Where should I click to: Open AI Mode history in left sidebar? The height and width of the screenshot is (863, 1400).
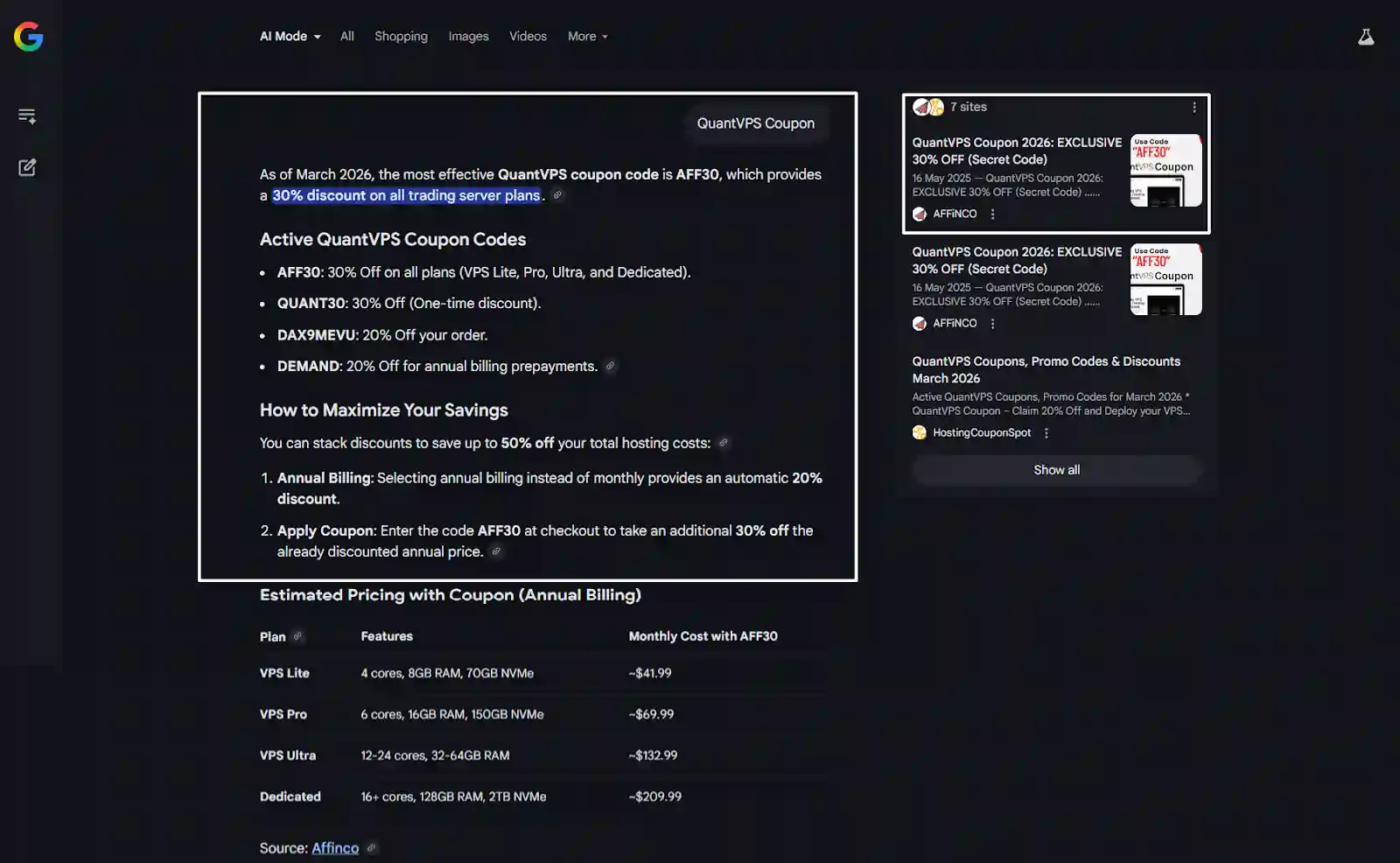point(27,116)
